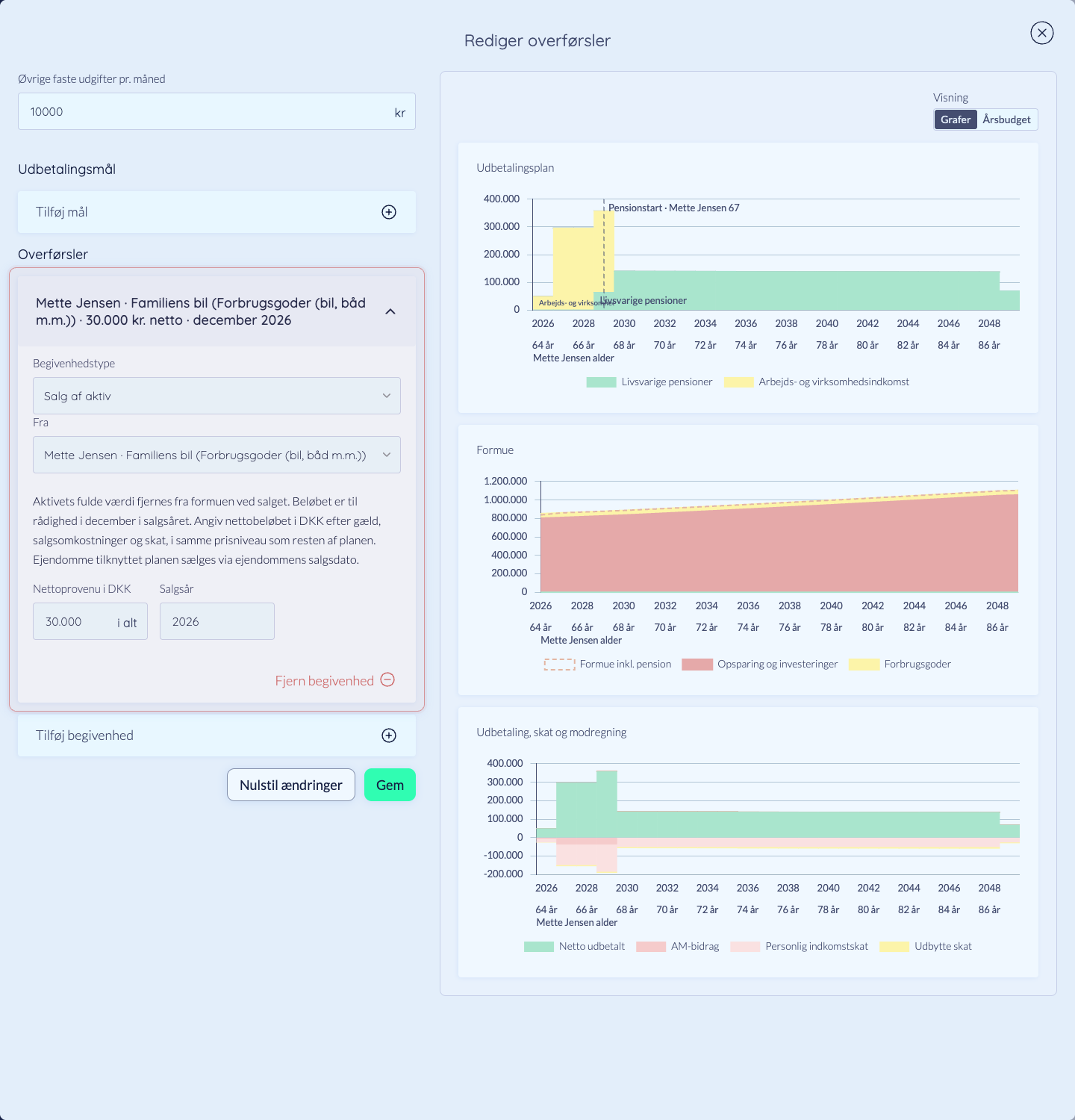This screenshot has height=1120, width=1075.
Task: Click the Formue chart title
Action: pyautogui.click(x=495, y=450)
